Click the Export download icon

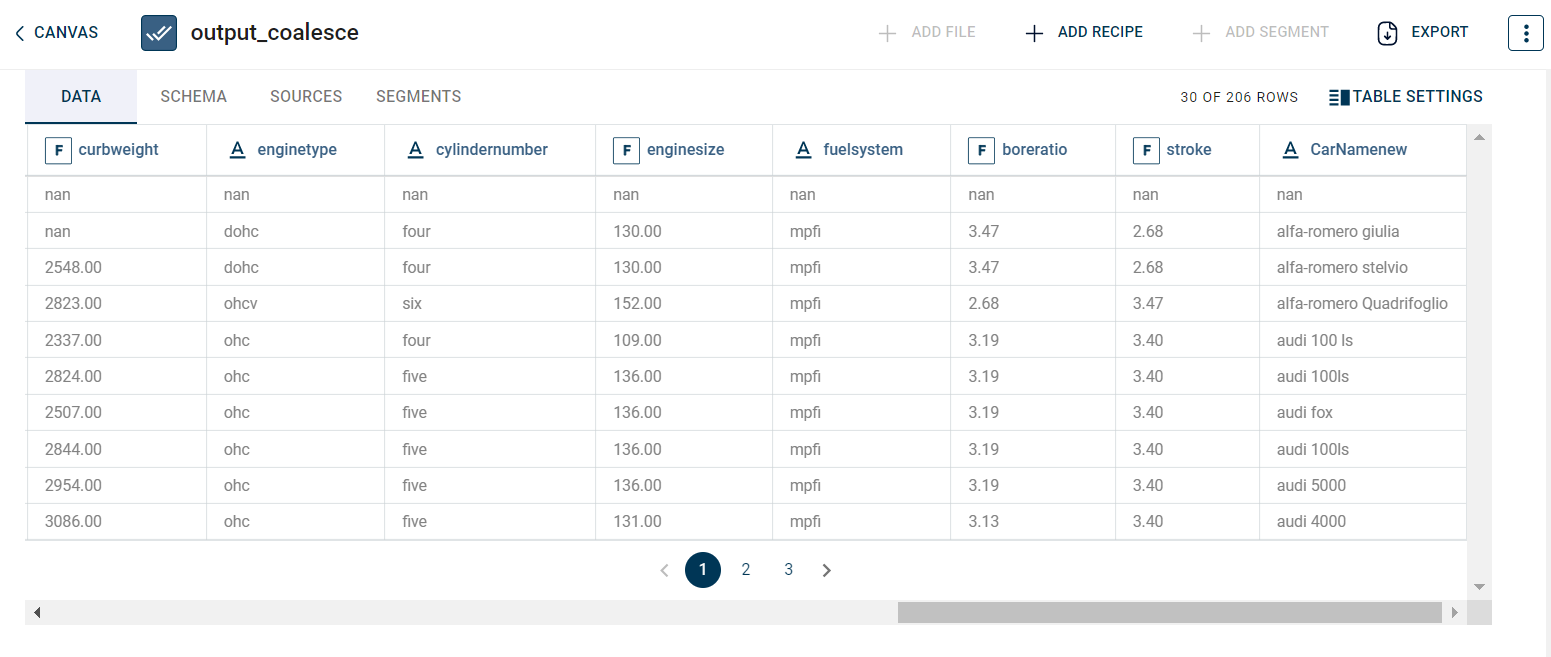1387,33
